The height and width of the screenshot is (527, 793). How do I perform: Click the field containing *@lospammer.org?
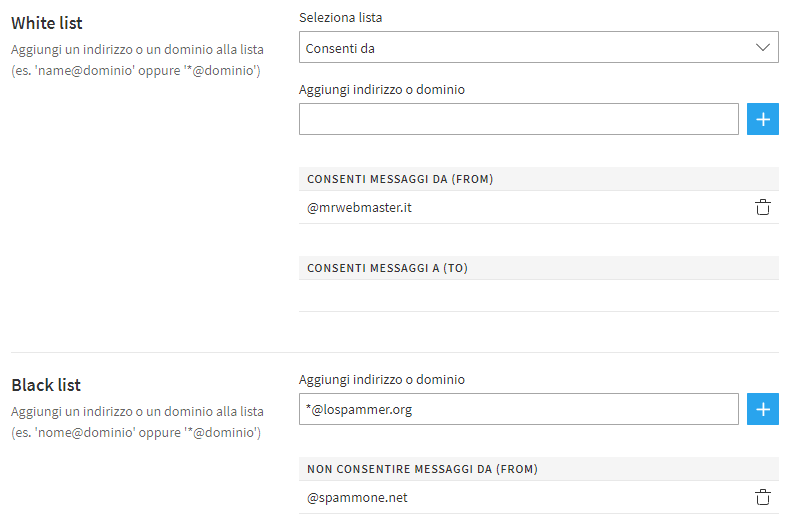(x=518, y=408)
